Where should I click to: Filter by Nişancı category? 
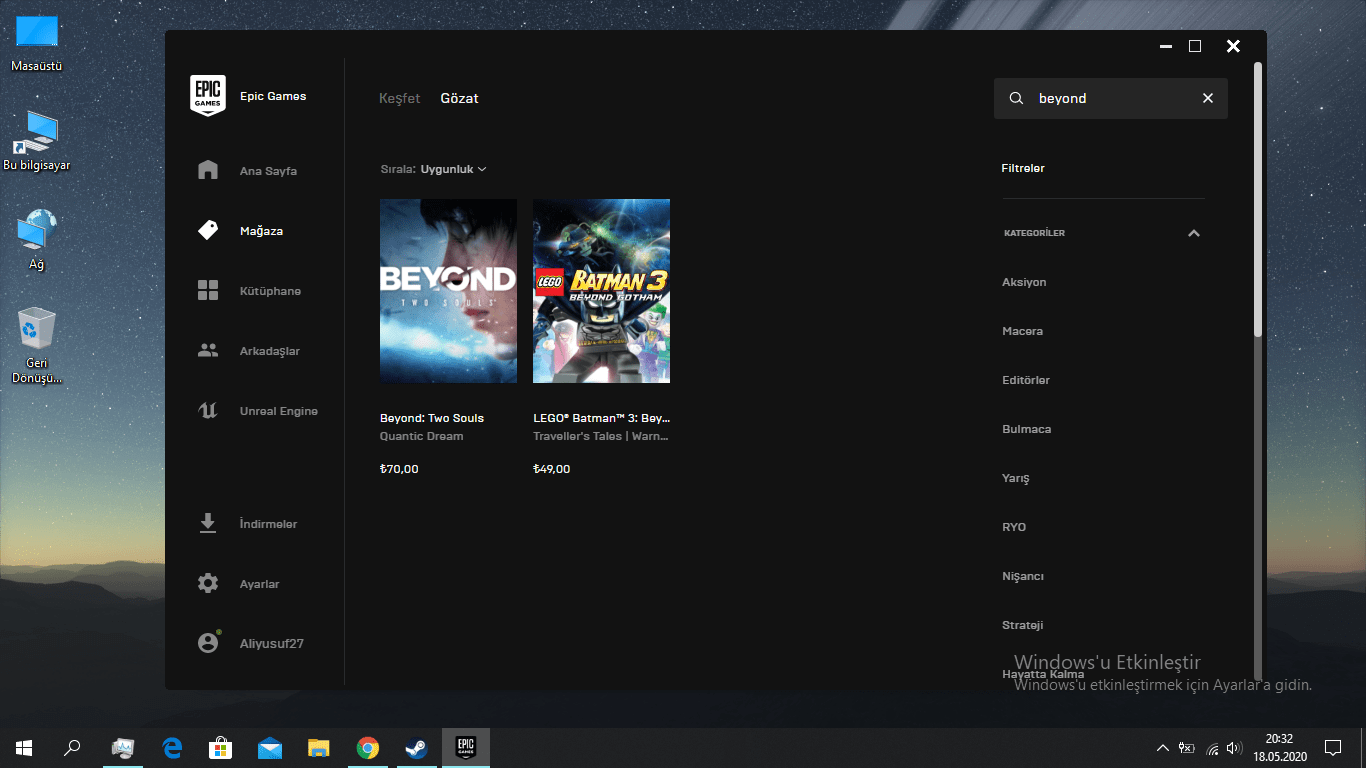click(x=1022, y=576)
